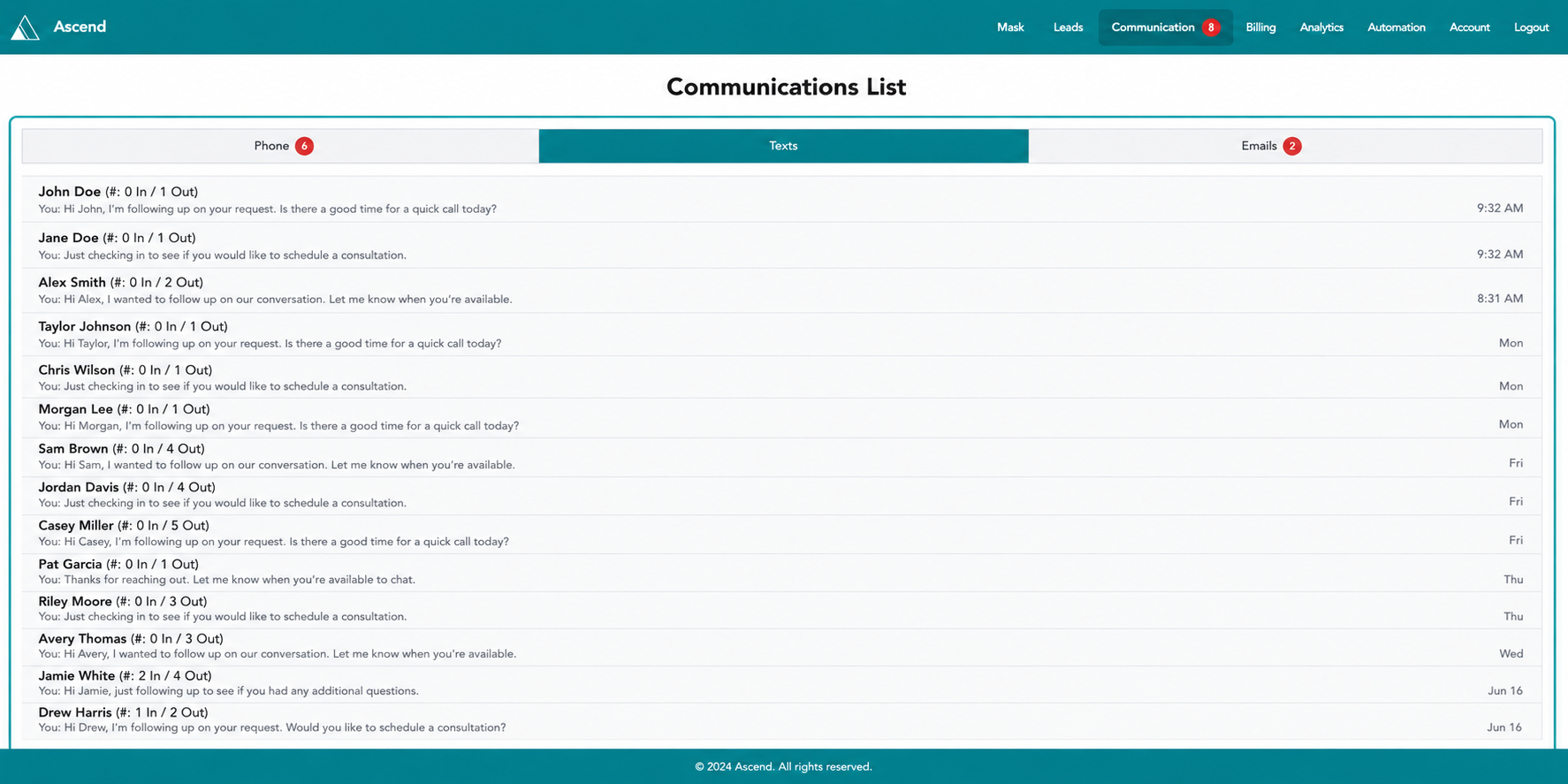
Task: Open Avery Thomas's messages
Action: pos(781,646)
